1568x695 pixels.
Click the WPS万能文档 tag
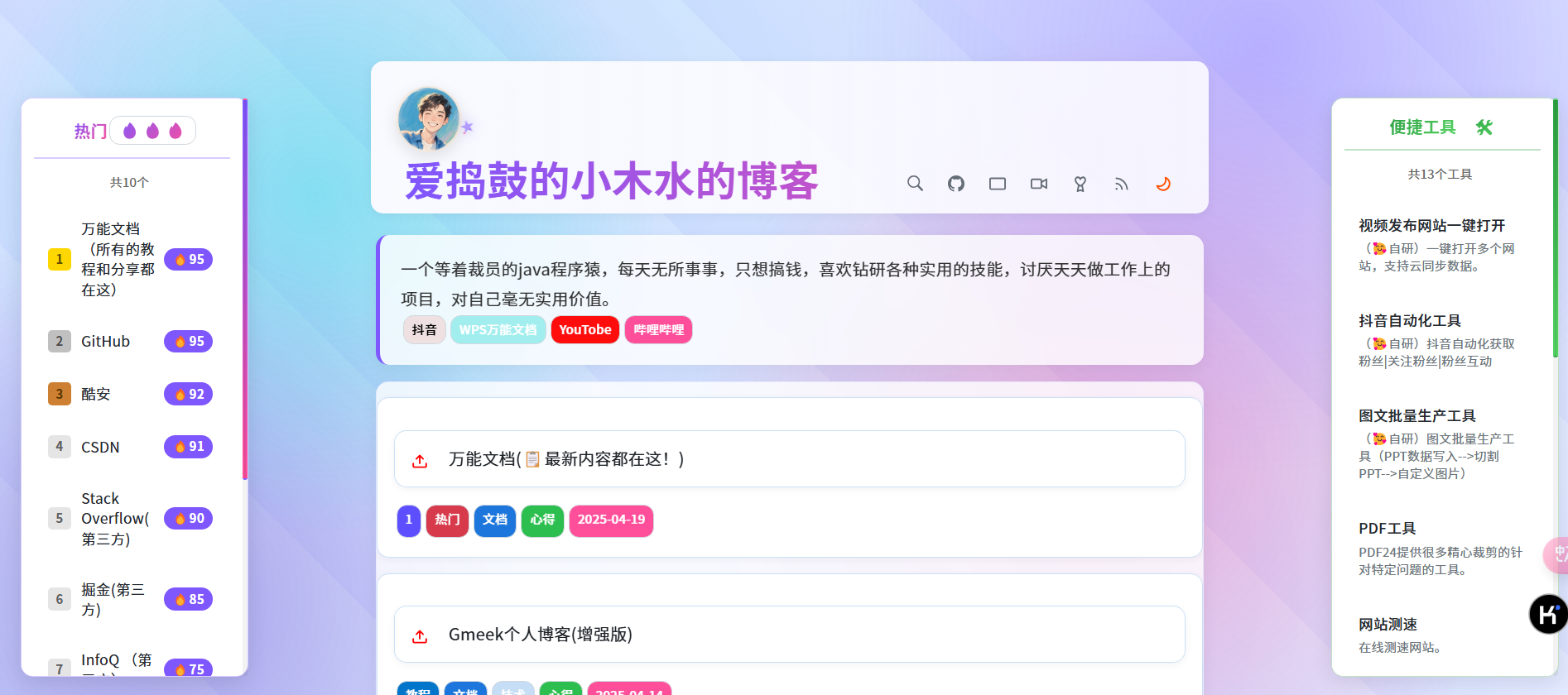[498, 329]
